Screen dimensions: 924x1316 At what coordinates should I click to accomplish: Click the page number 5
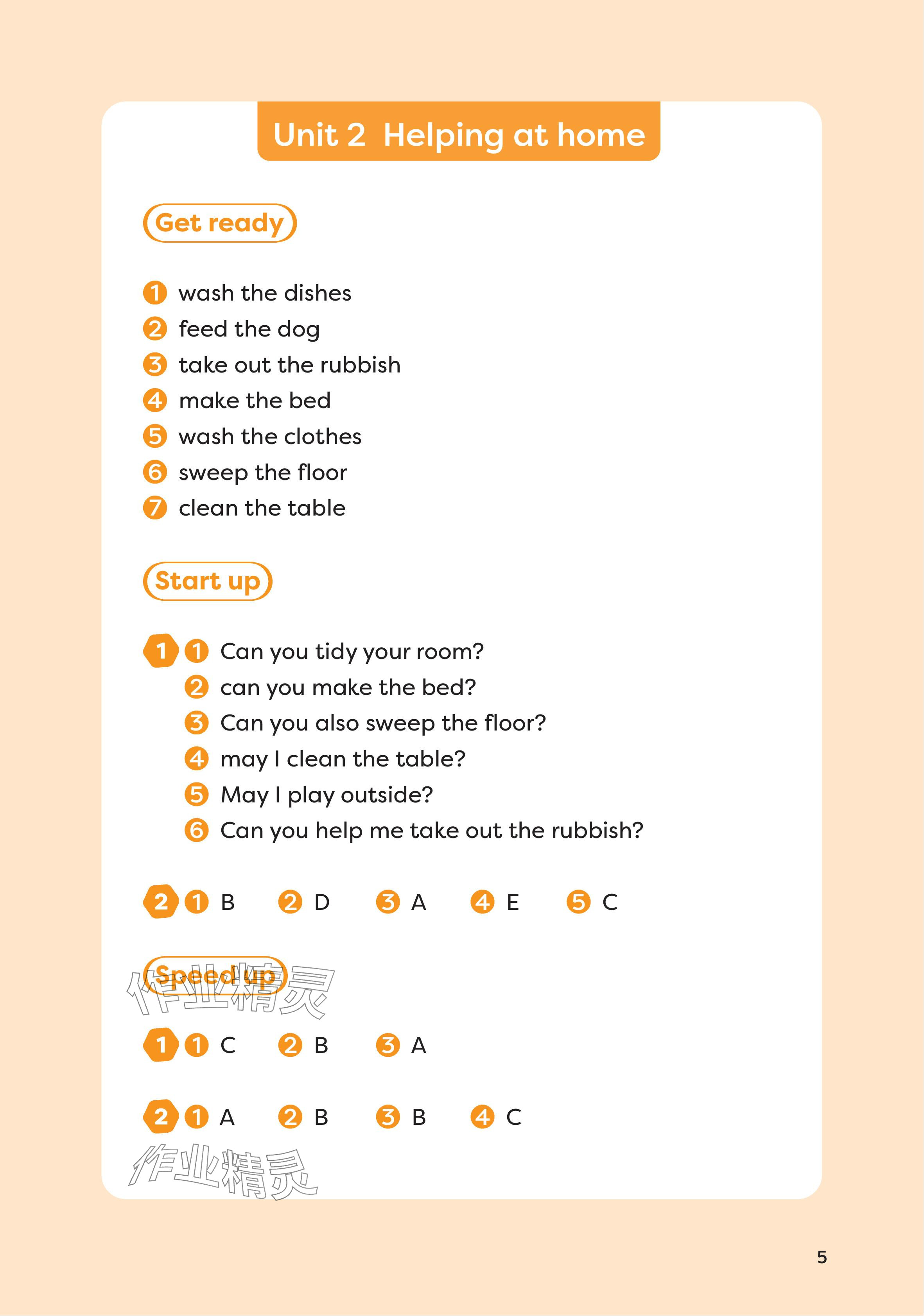tap(822, 1257)
